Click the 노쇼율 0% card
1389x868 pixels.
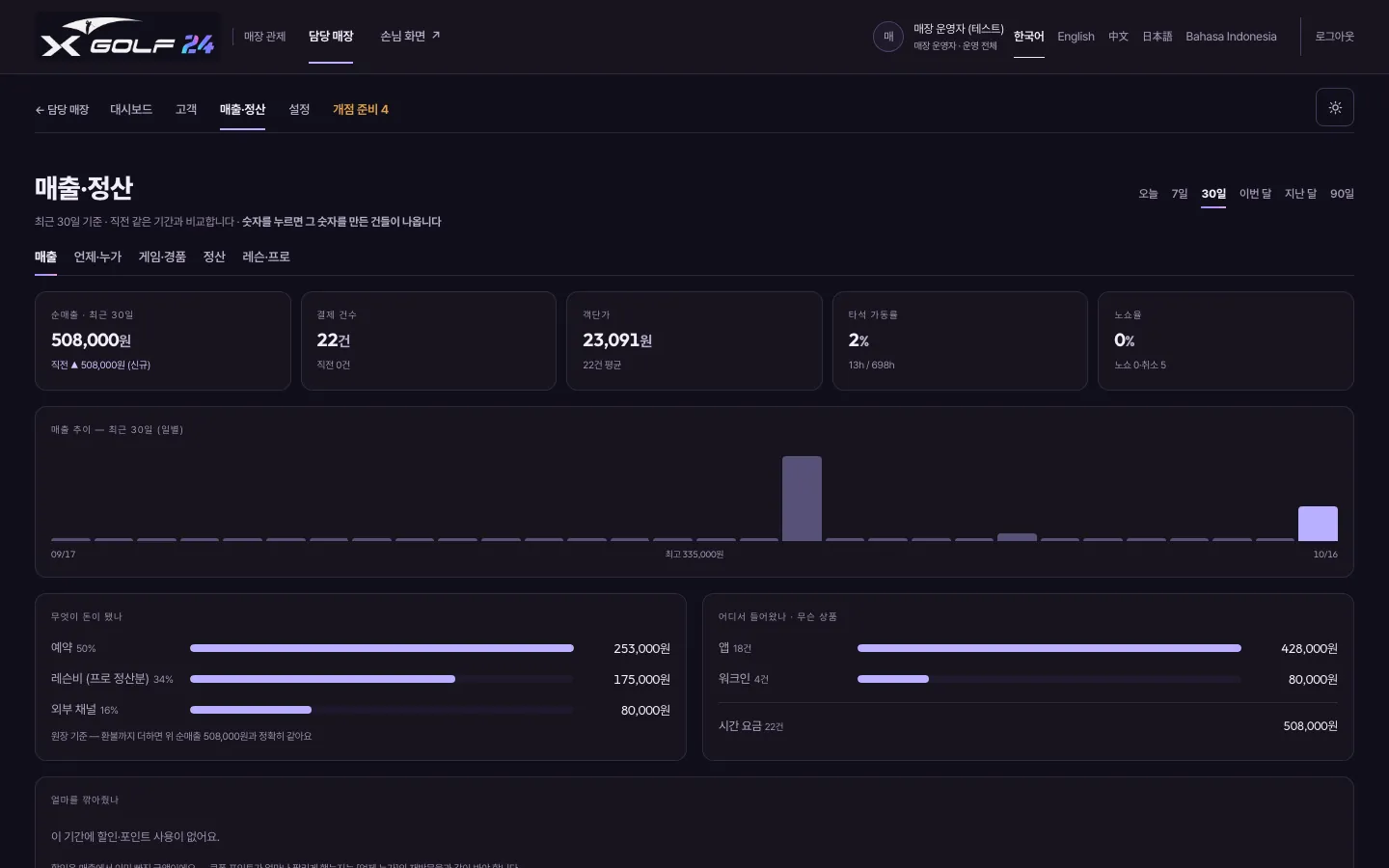1226,341
